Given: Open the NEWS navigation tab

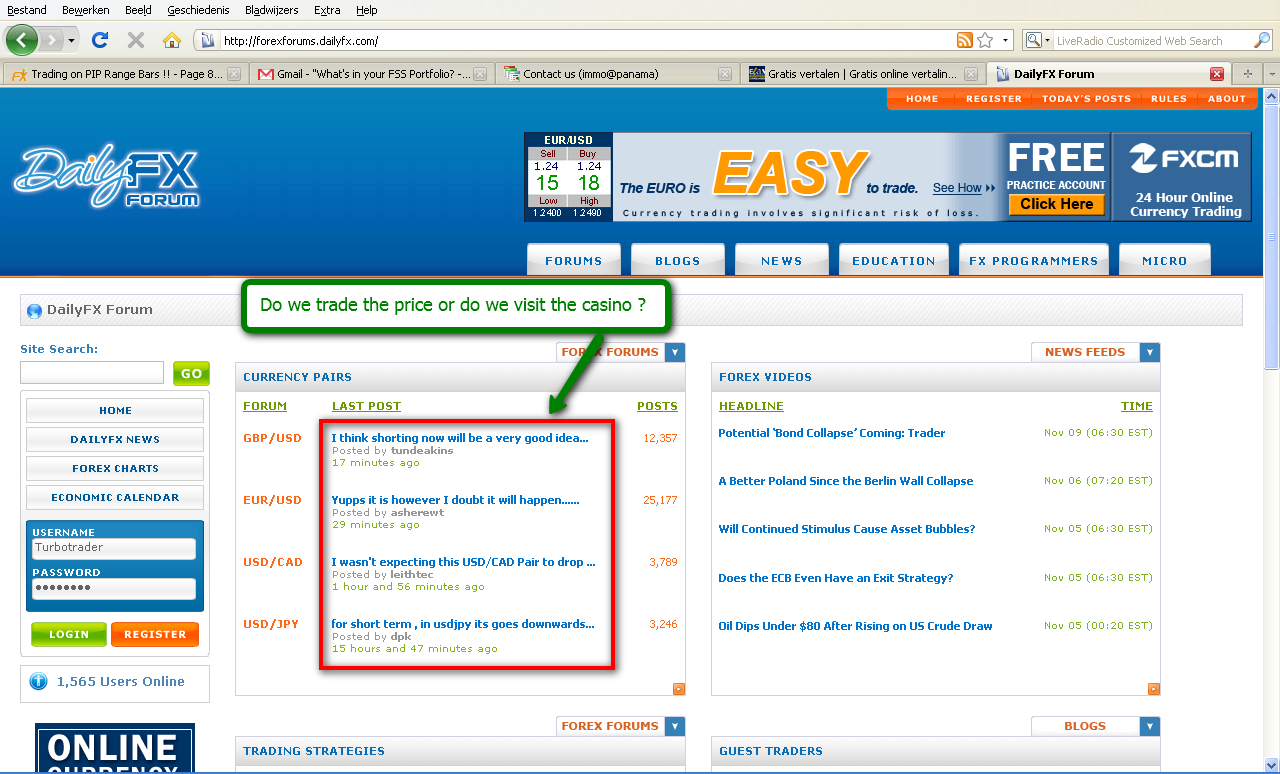Looking at the screenshot, I should point(782,260).
